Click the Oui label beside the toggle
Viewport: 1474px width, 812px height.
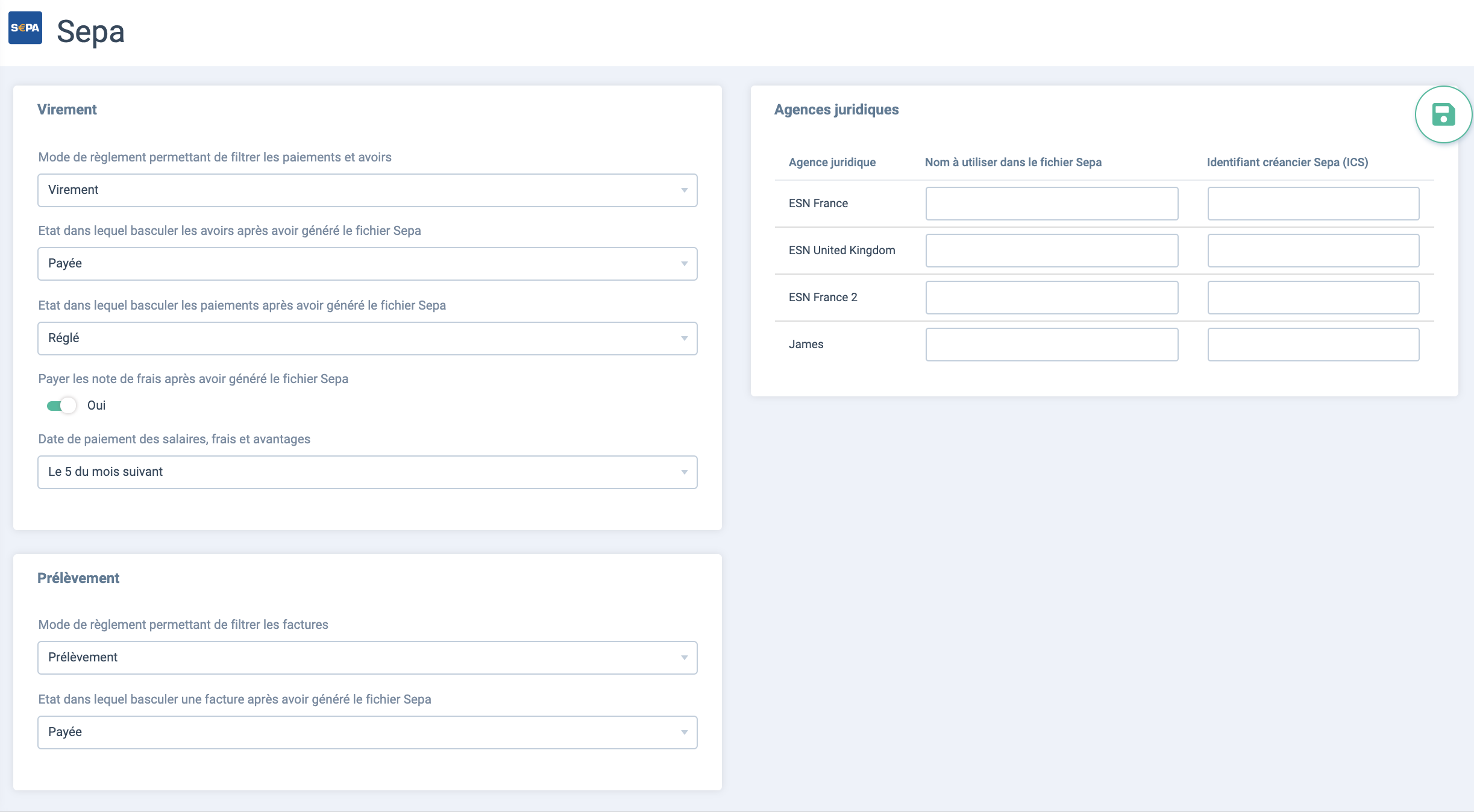point(96,405)
